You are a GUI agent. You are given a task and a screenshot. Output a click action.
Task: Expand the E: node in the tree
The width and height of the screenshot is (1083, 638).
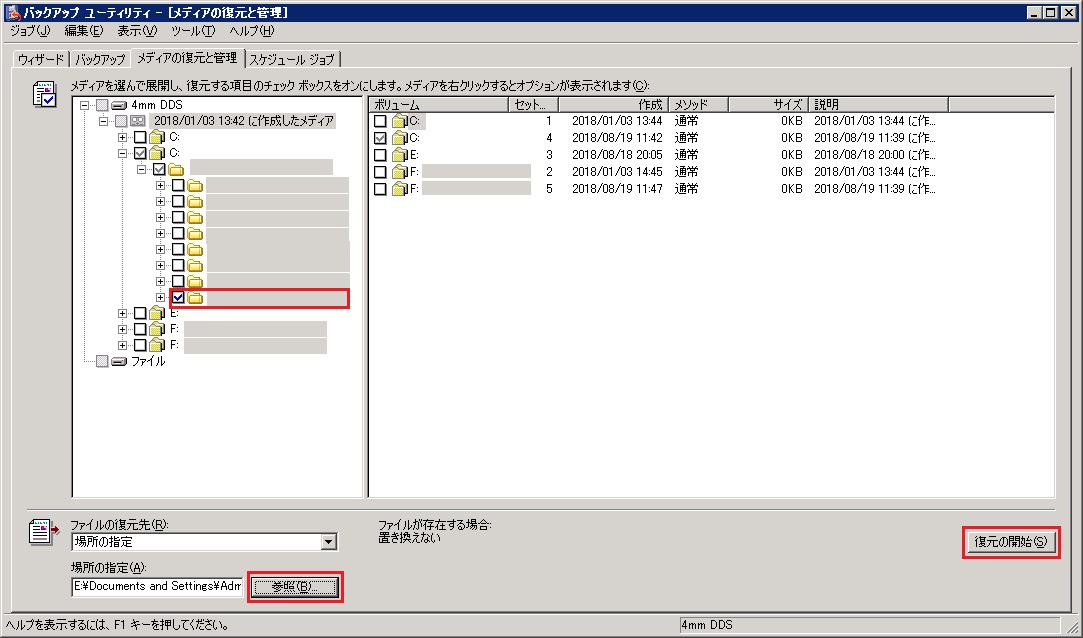click(x=123, y=313)
